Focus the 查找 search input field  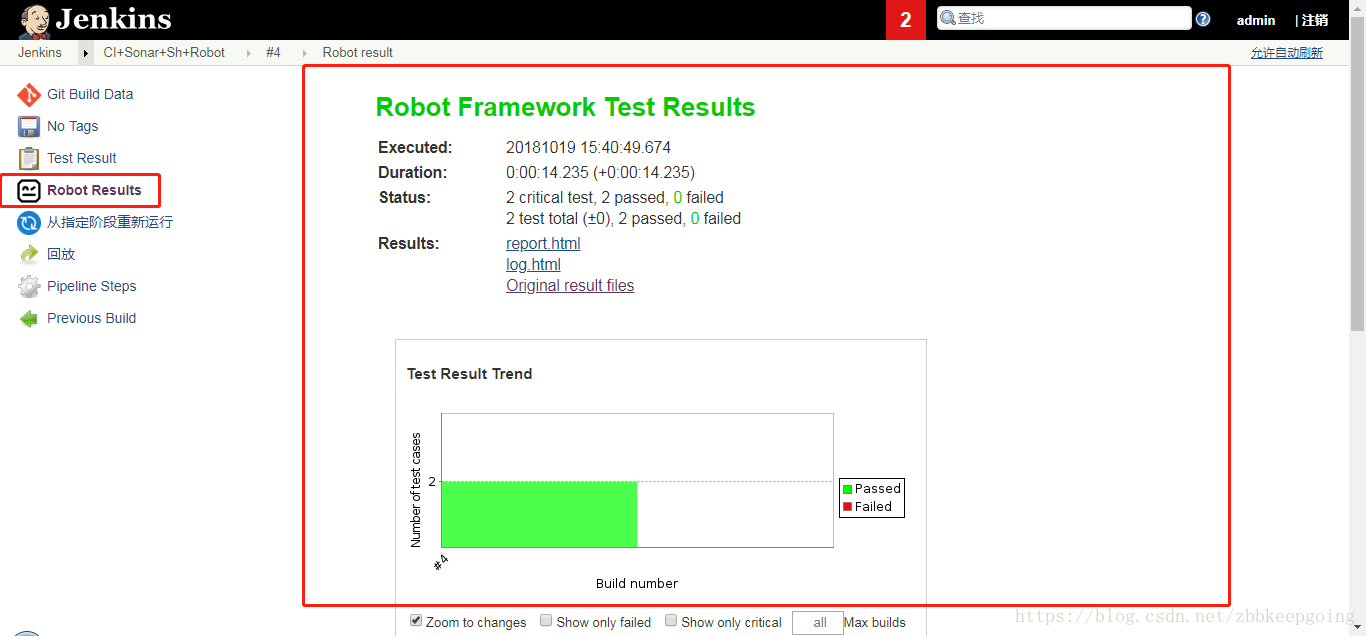pyautogui.click(x=1064, y=18)
